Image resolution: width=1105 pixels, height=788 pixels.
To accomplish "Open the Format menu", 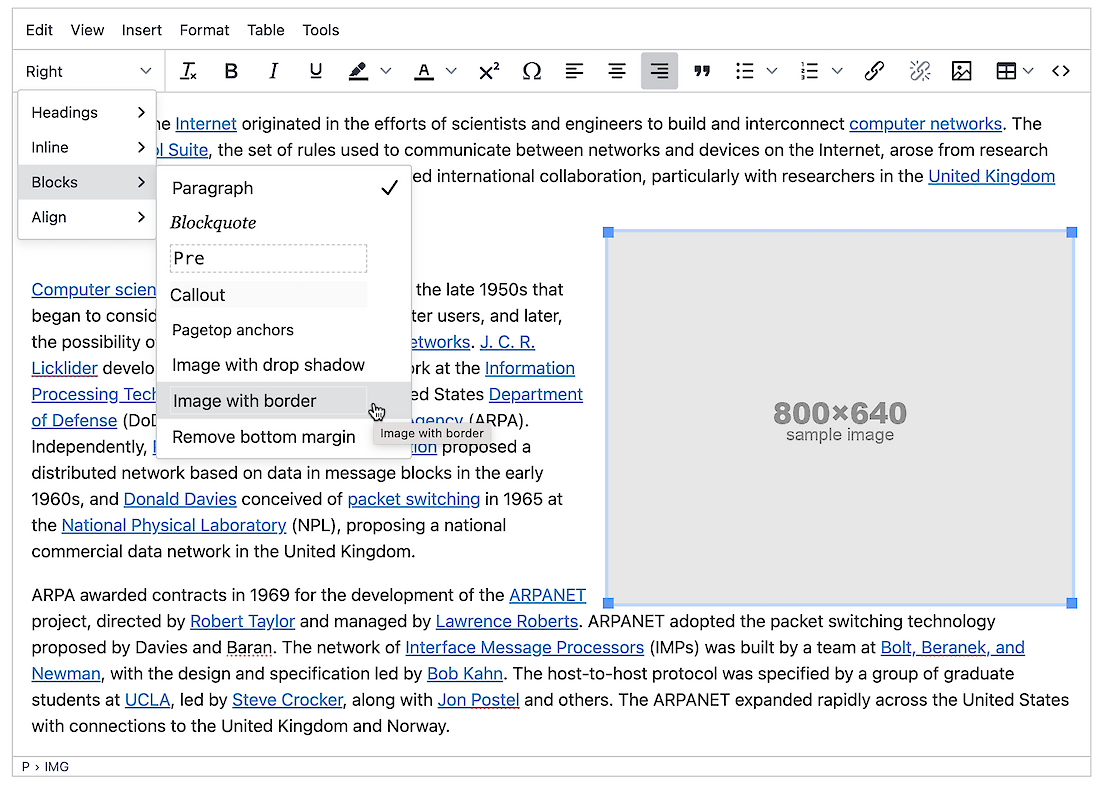I will click(x=204, y=30).
